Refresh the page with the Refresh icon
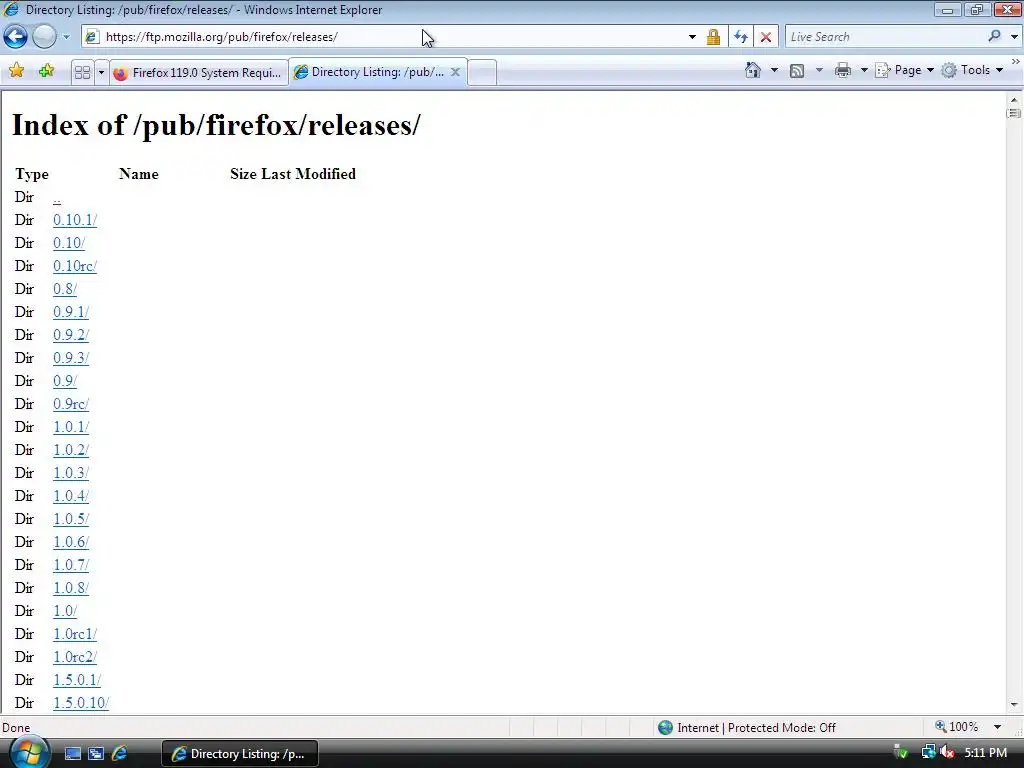Viewport: 1024px width, 768px height. click(x=741, y=37)
